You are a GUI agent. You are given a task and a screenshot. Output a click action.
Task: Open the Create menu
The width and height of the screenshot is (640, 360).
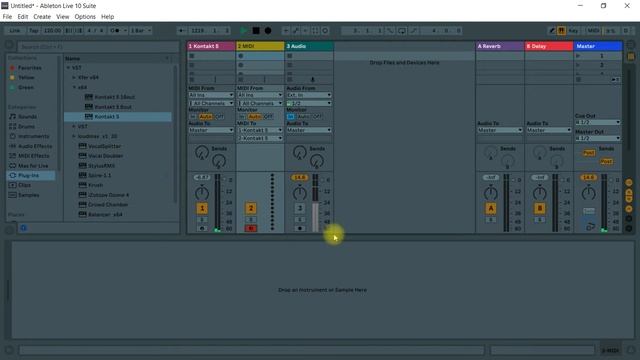(x=42, y=17)
